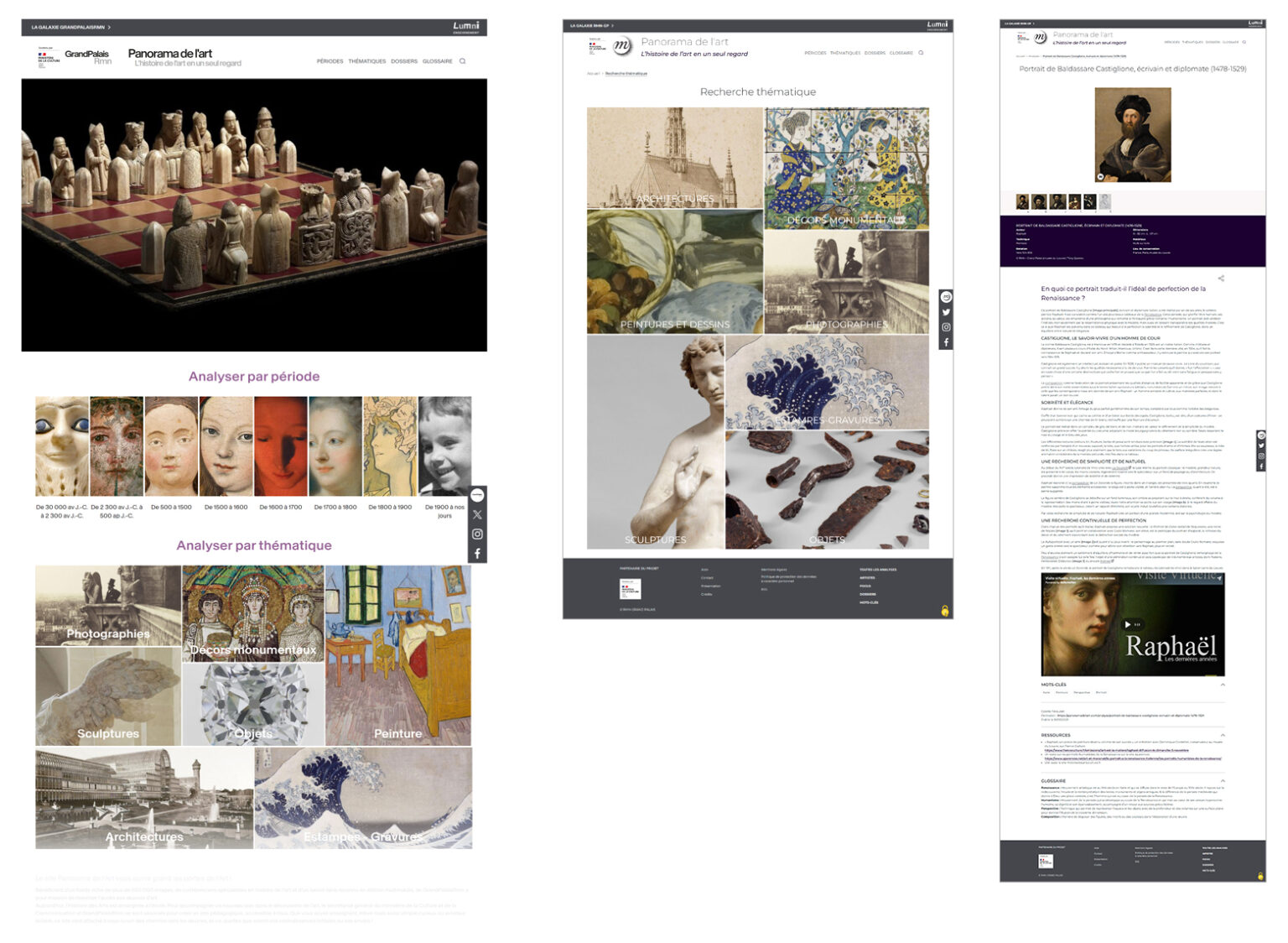Collapse the Ressources section chevron
1288x943 pixels.
pos(1223,735)
